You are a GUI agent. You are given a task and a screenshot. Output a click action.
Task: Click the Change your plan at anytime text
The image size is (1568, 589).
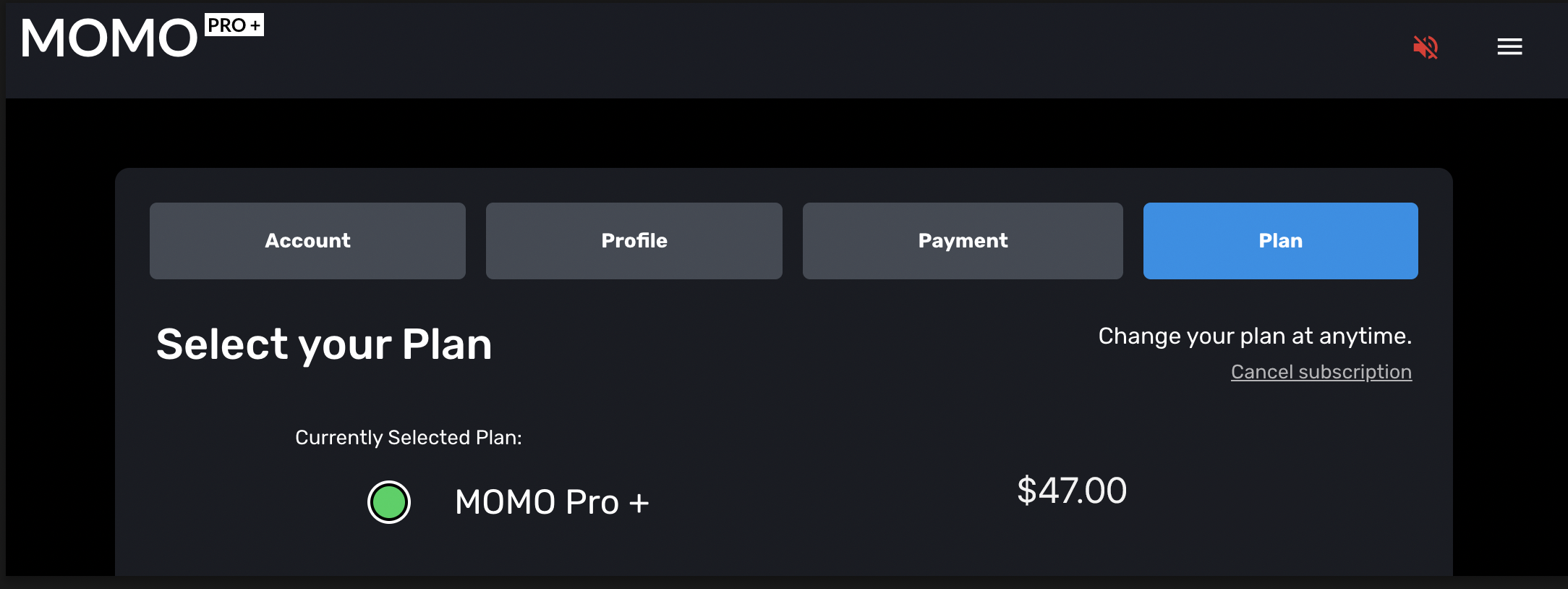coord(1255,336)
